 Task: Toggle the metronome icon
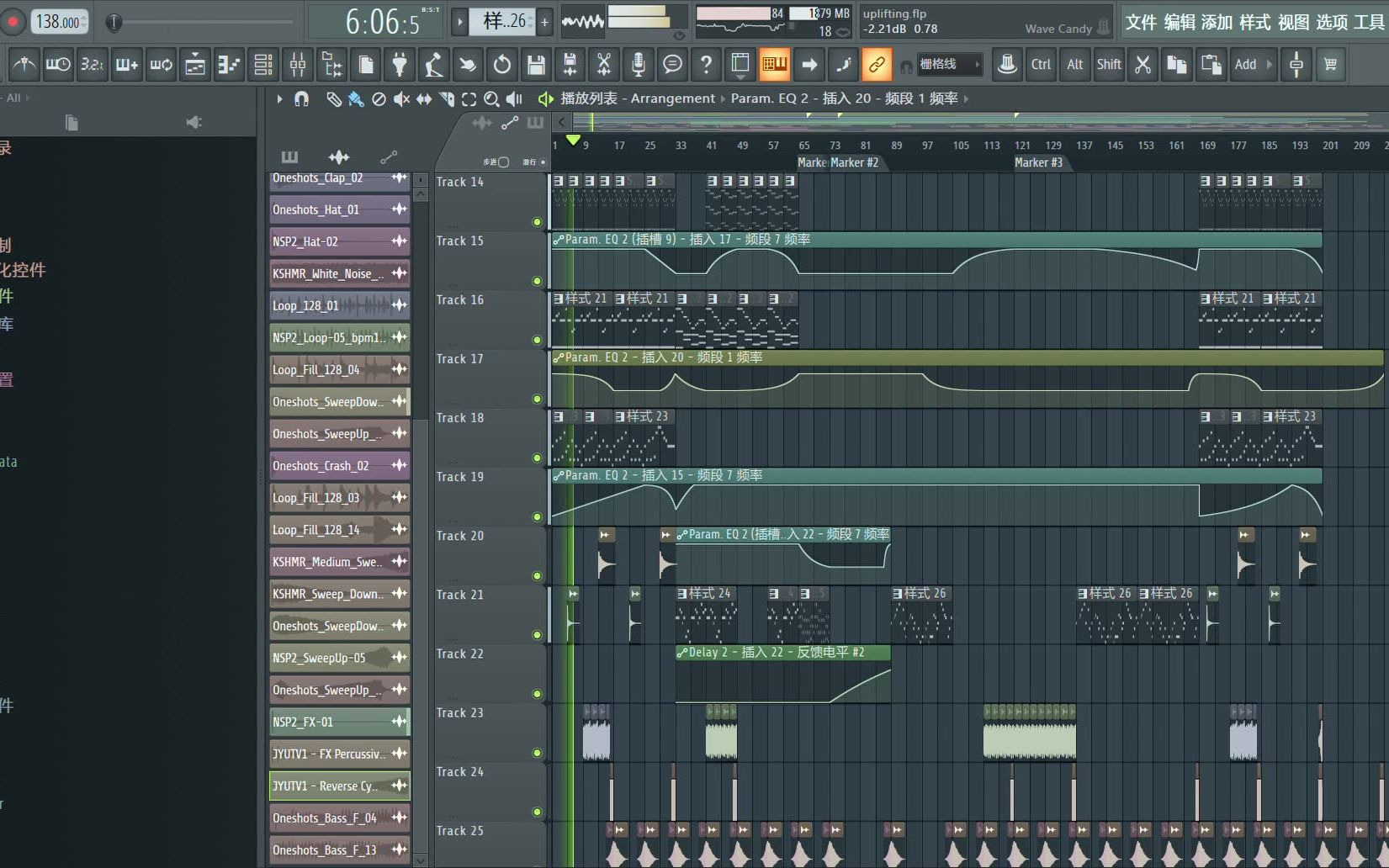(x=24, y=64)
